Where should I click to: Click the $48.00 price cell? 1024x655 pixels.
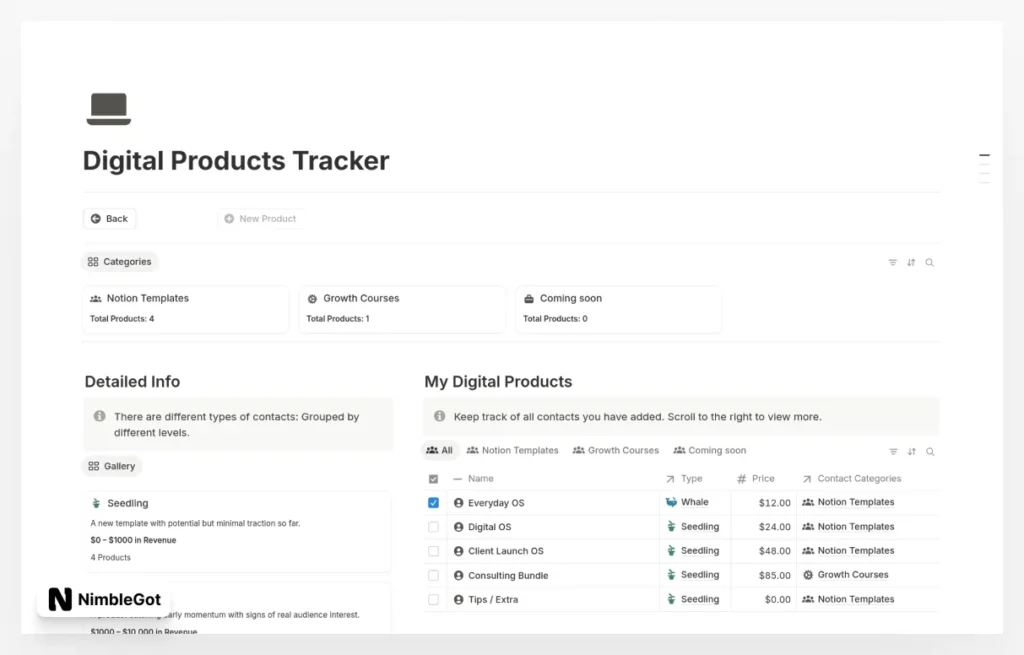pos(763,551)
